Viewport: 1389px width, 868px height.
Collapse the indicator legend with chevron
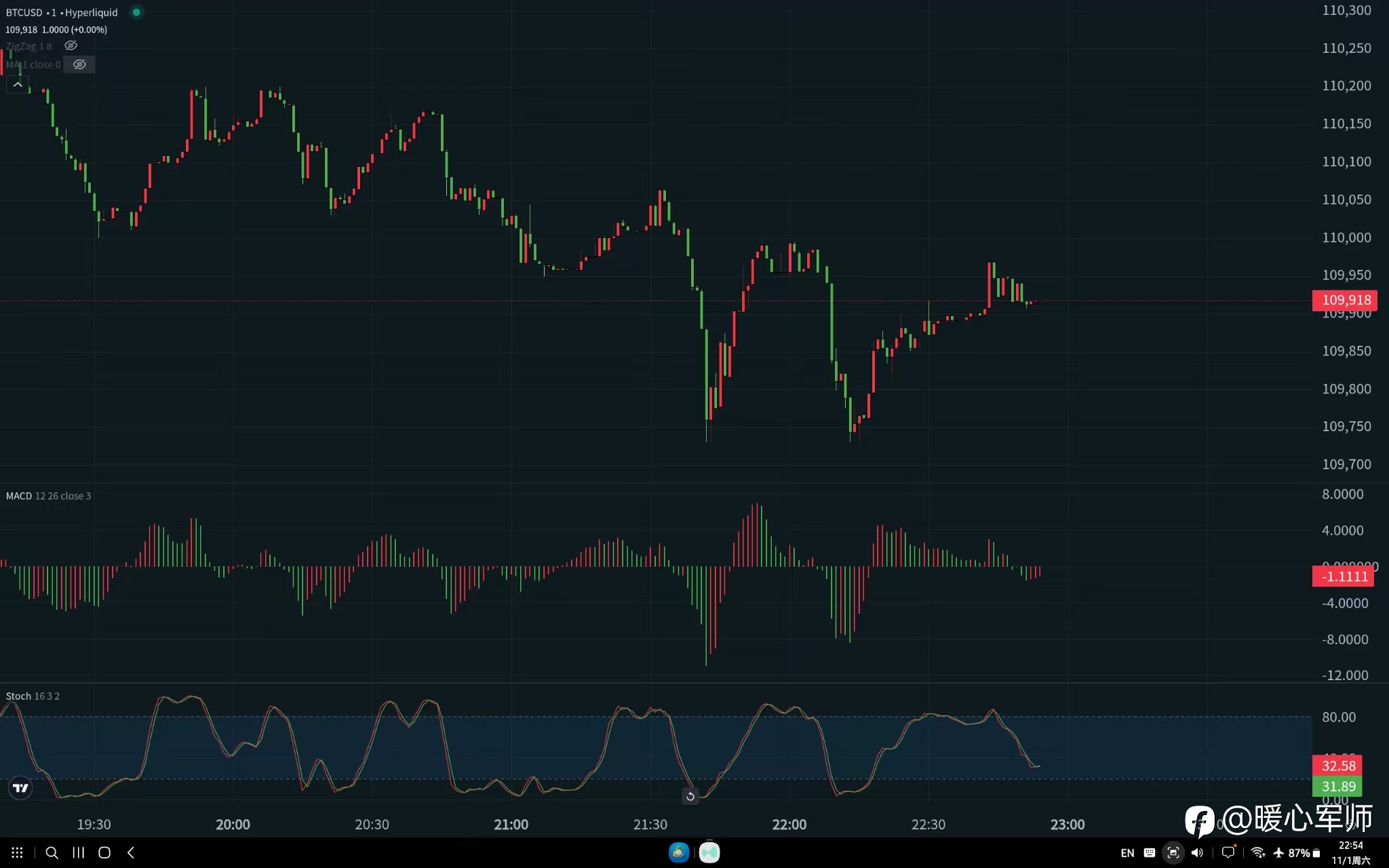tap(18, 85)
